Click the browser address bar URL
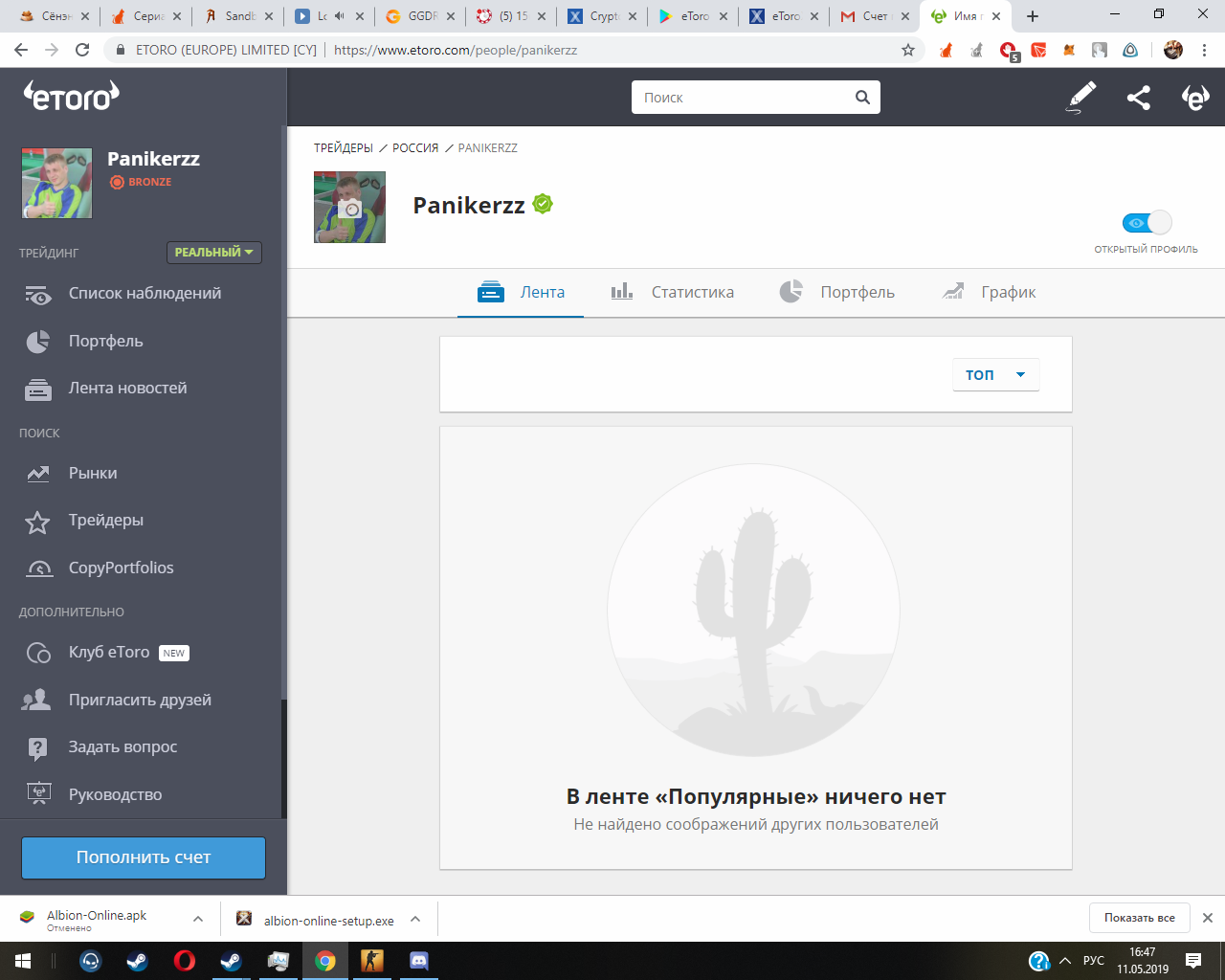 [x=456, y=50]
